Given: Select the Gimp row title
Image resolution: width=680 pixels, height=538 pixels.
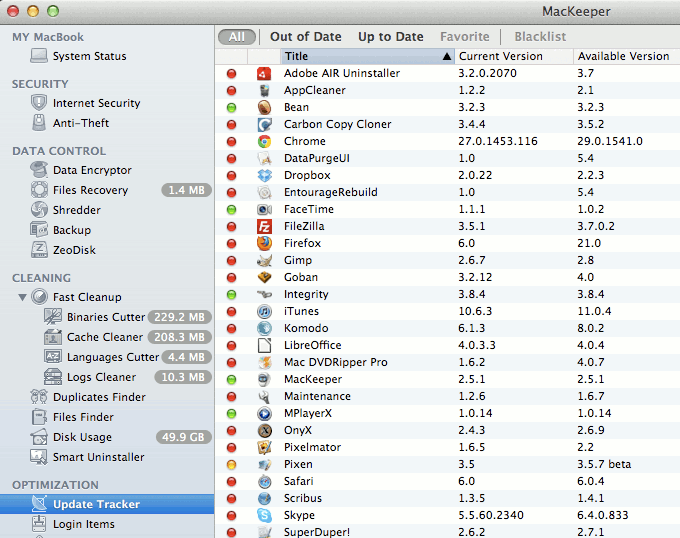Looking at the screenshot, I should click(x=298, y=260).
